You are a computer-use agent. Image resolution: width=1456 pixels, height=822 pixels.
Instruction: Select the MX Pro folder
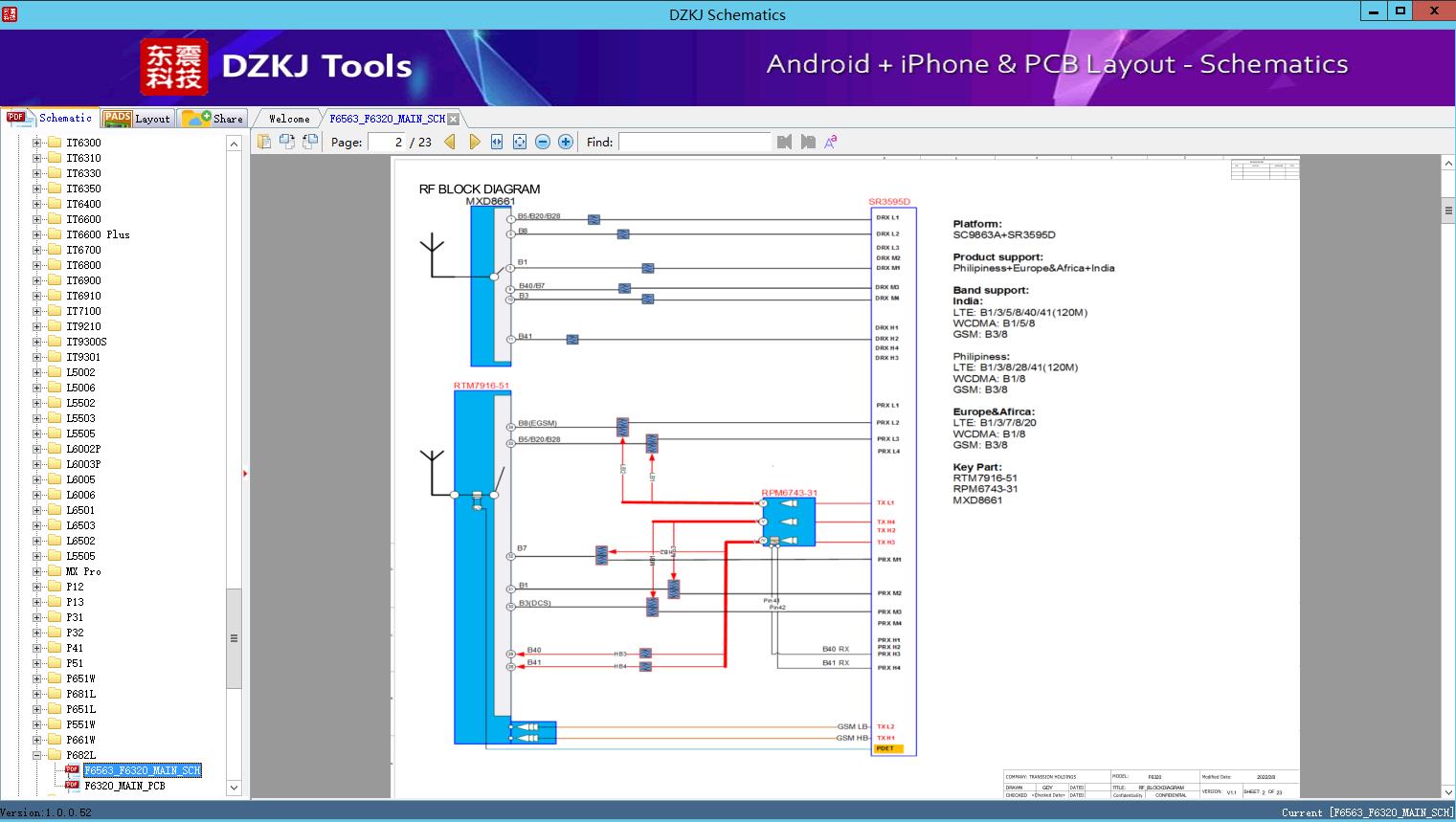tap(83, 571)
